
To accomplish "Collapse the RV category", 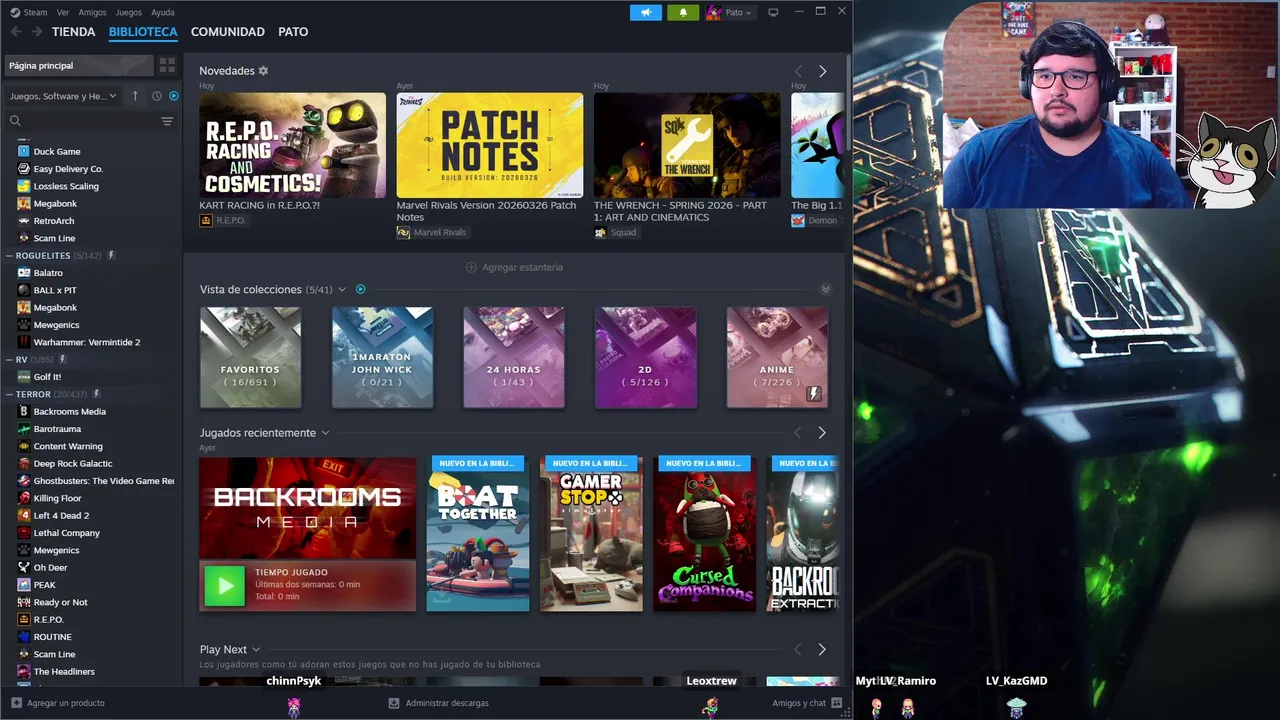I will [9, 360].
